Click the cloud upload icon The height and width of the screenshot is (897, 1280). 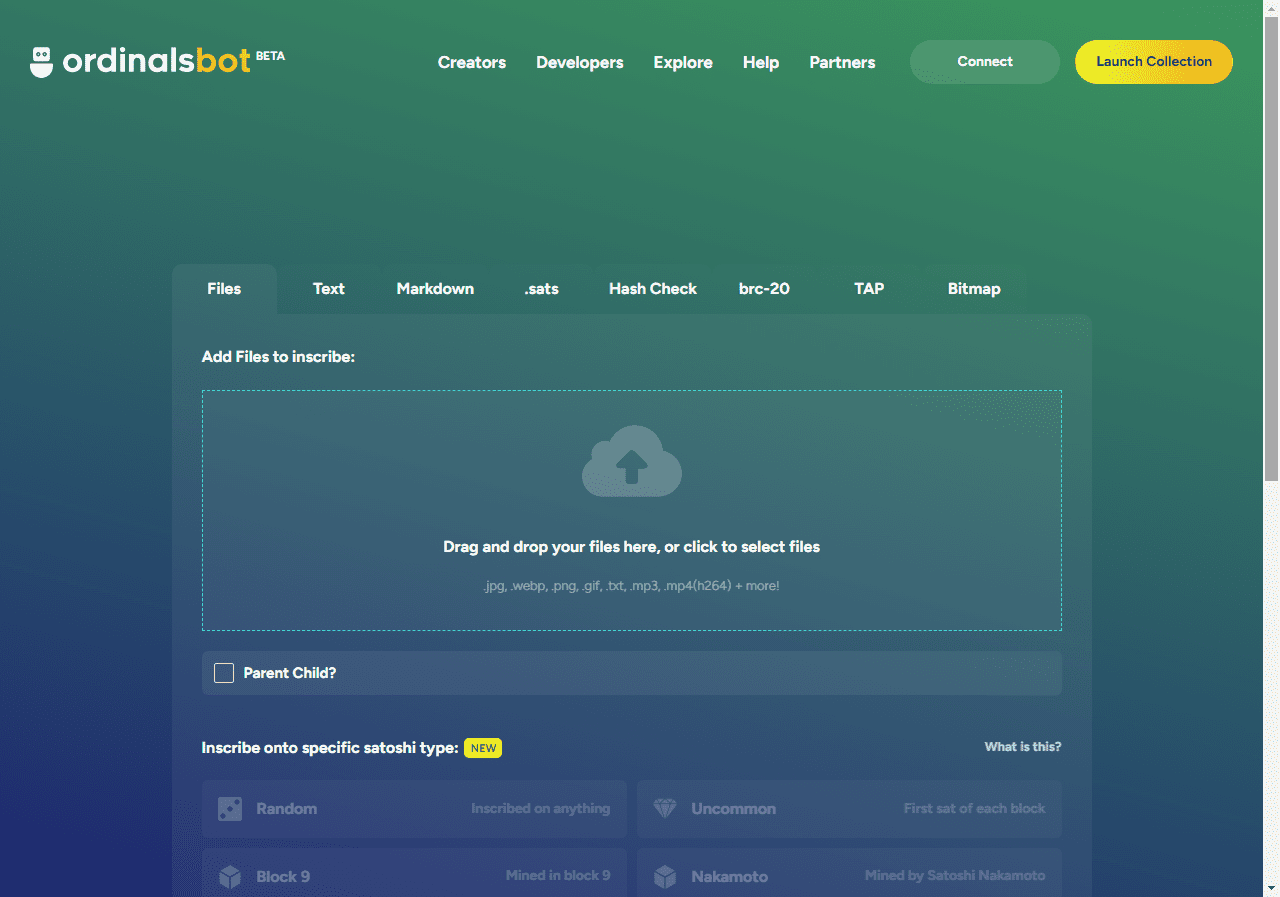pos(632,461)
